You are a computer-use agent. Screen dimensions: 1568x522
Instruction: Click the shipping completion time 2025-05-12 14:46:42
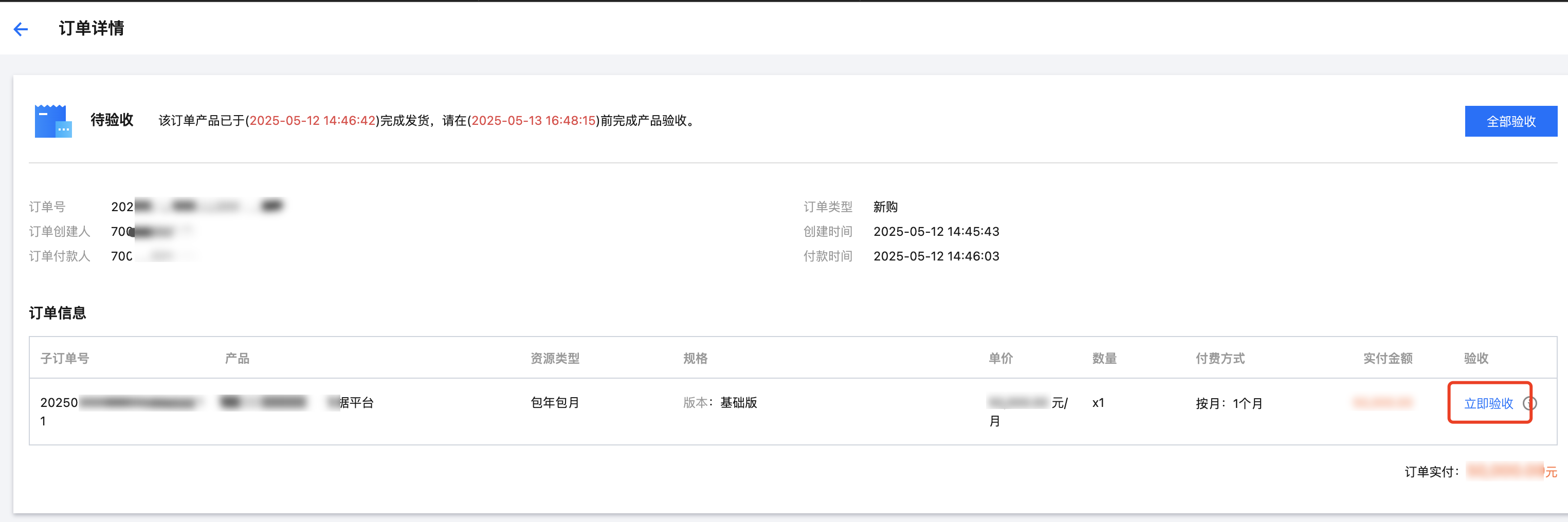coord(312,120)
